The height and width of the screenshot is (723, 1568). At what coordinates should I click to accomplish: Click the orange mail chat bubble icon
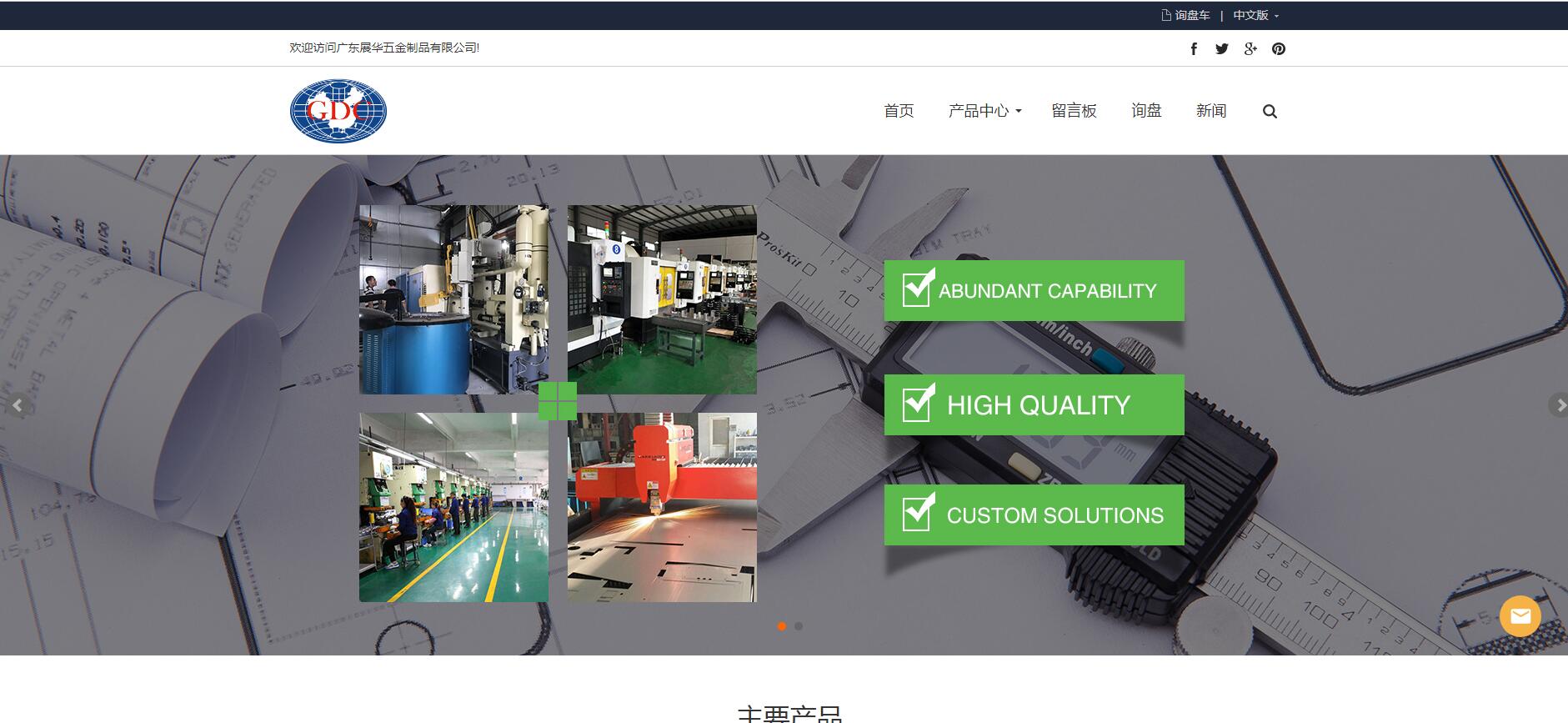(x=1520, y=616)
